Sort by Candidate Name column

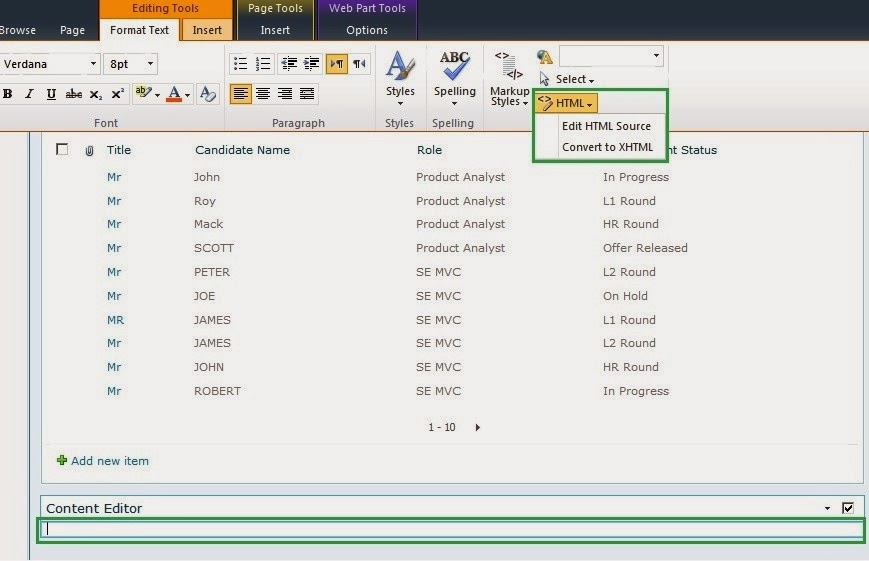tap(242, 150)
